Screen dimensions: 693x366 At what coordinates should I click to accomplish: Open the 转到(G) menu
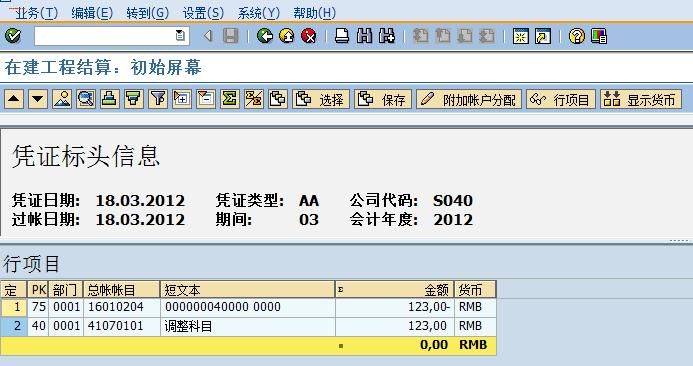148,13
